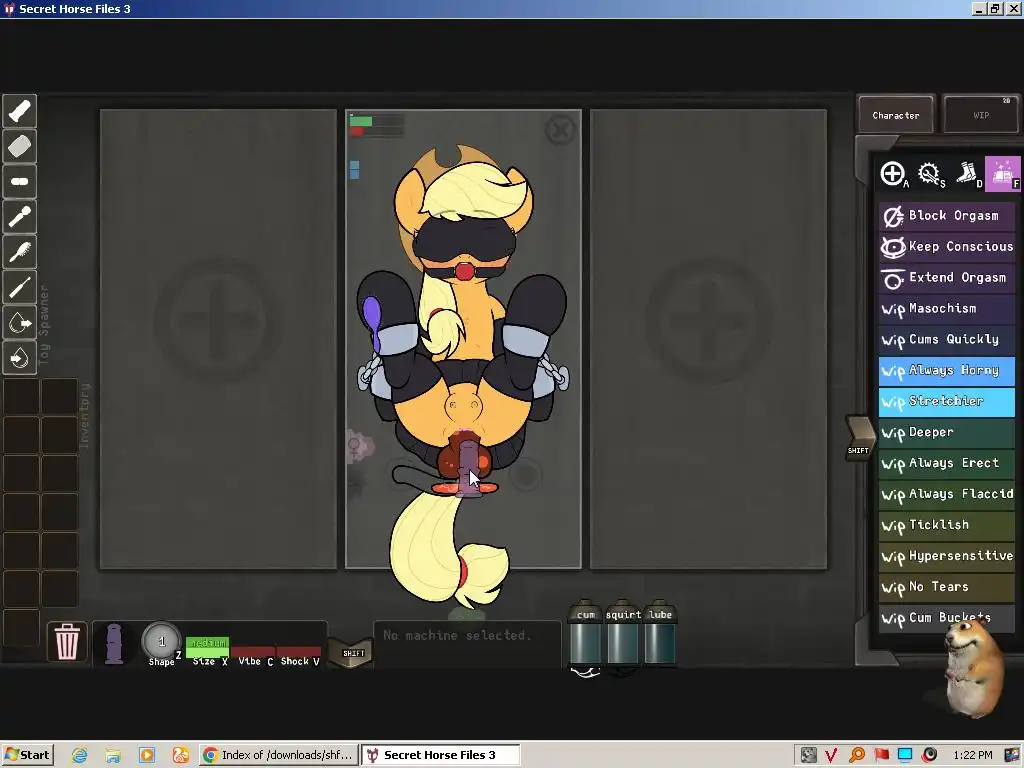Add character in the left empty panel
1024x768 pixels.
tap(218, 322)
